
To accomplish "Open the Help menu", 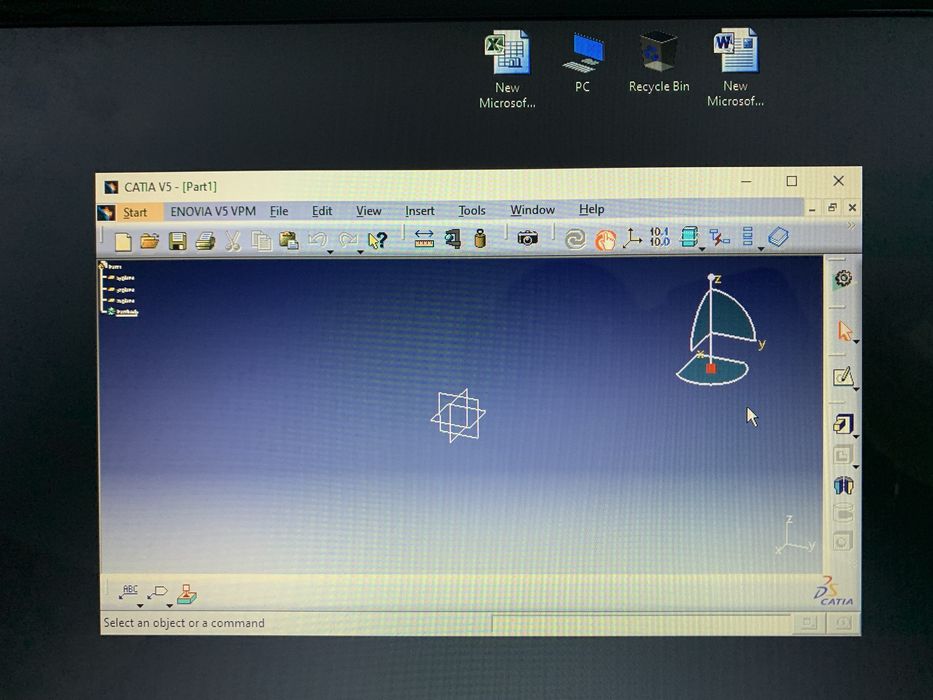I will point(591,209).
